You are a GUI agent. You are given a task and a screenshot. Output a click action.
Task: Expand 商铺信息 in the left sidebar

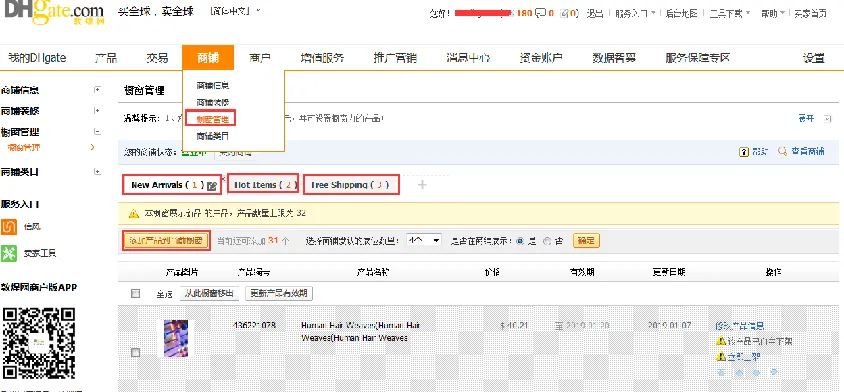click(x=97, y=89)
